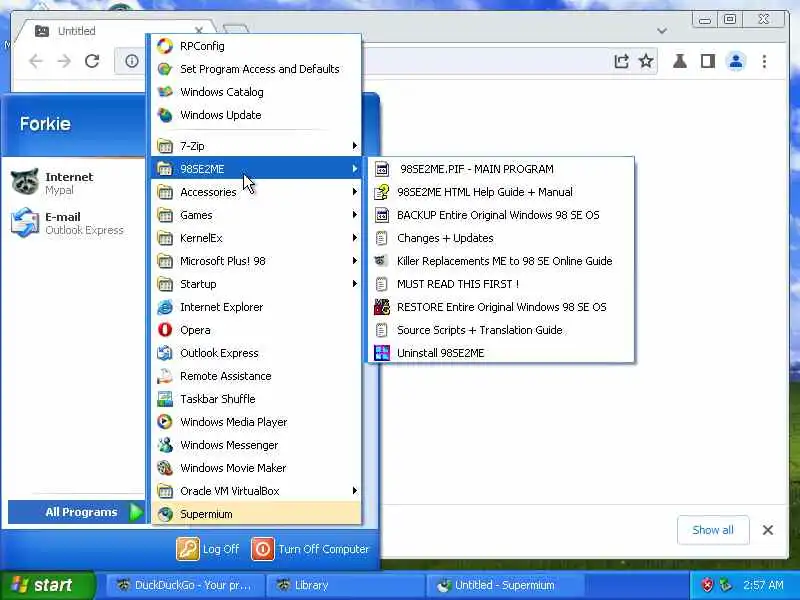The width and height of the screenshot is (800, 600).
Task: Open the E-mail Outlook Express pinned icon
Action: coord(24,222)
